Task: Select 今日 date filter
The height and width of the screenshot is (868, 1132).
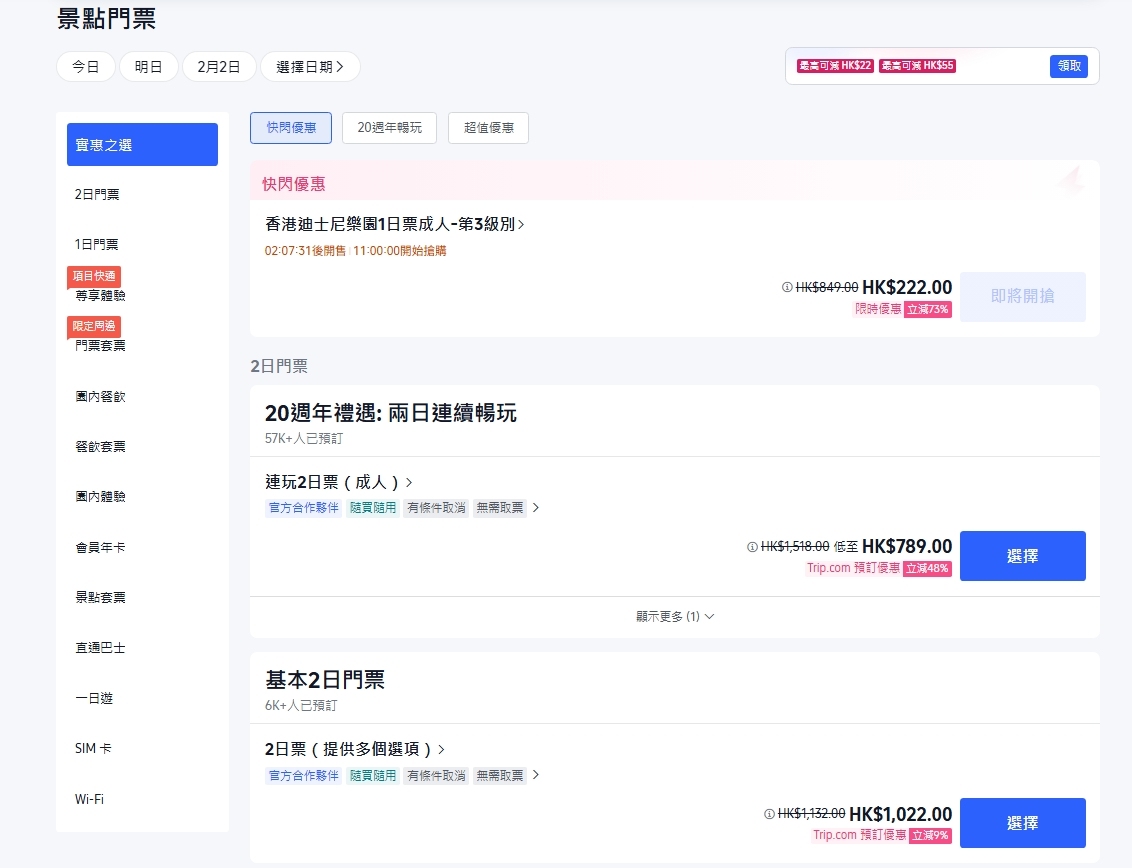Action: [86, 67]
